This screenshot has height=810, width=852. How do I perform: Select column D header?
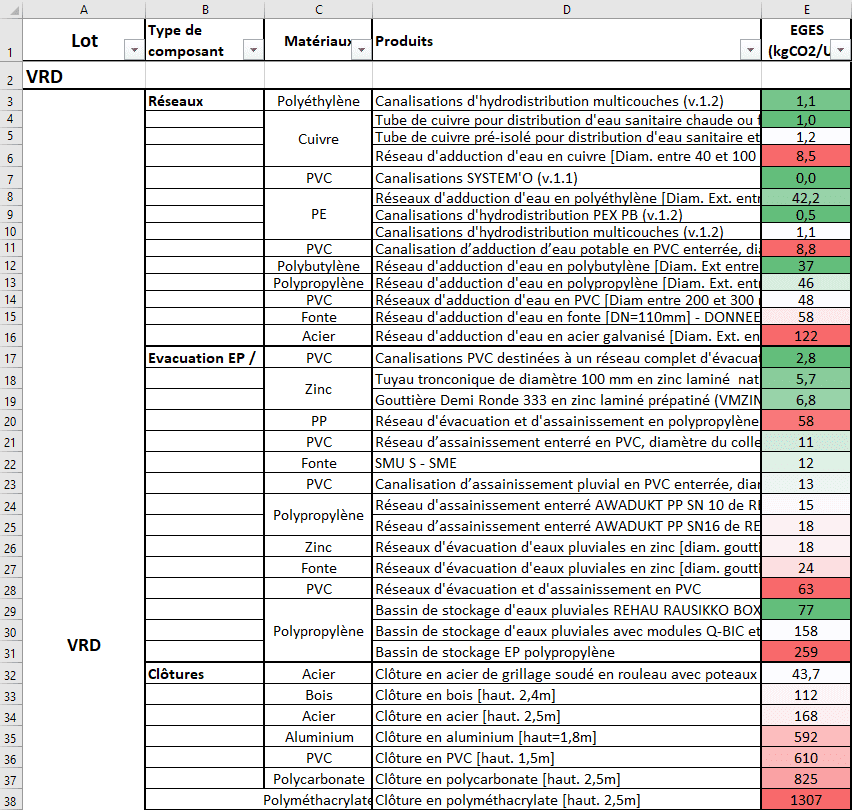pos(567,10)
